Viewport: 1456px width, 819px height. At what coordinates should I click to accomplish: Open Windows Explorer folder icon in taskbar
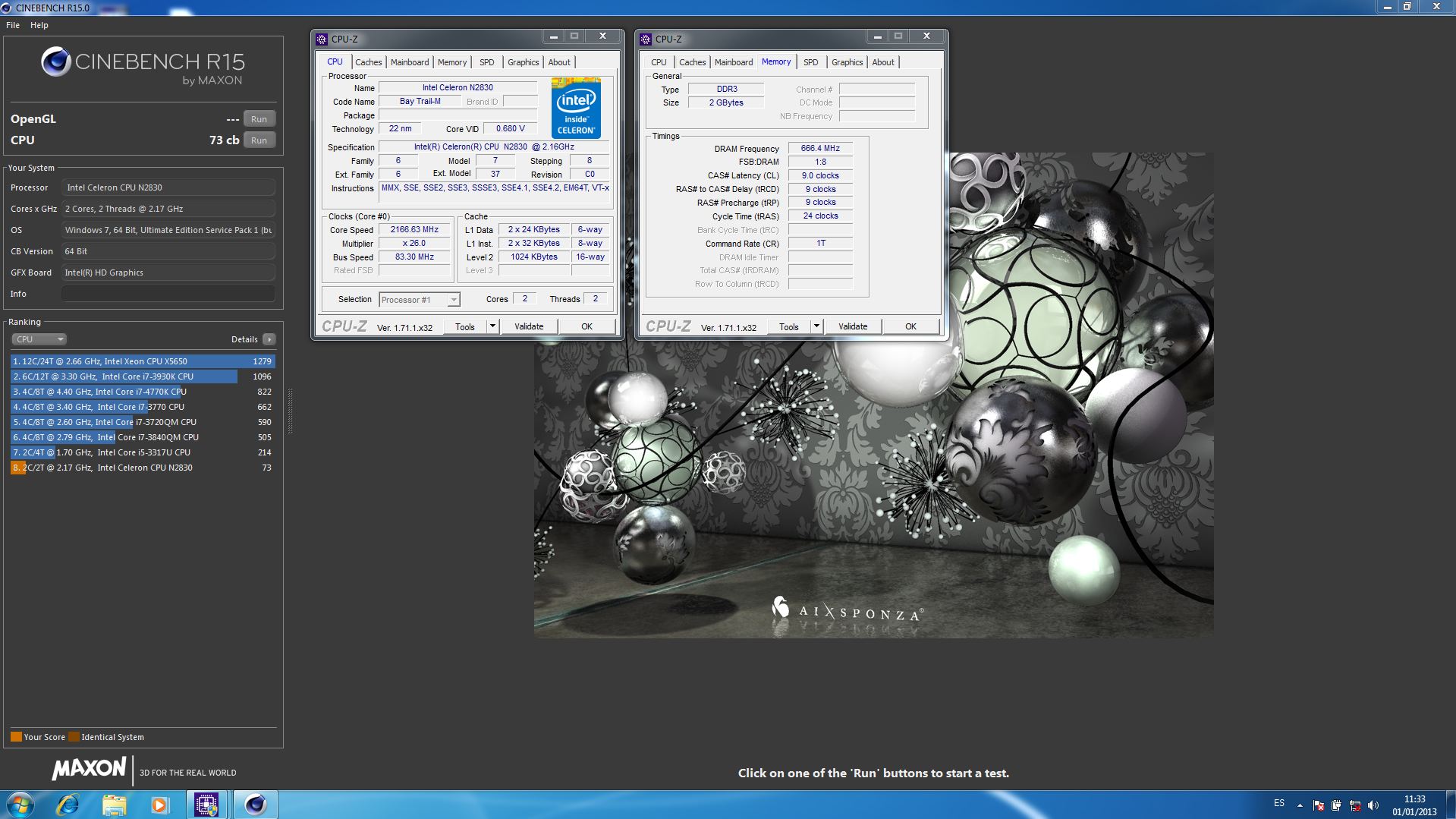(114, 805)
